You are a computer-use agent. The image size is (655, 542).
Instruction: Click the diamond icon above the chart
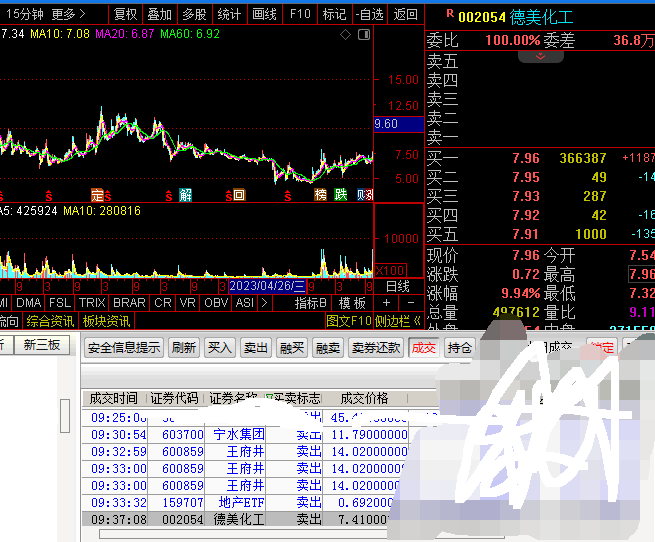(x=345, y=35)
